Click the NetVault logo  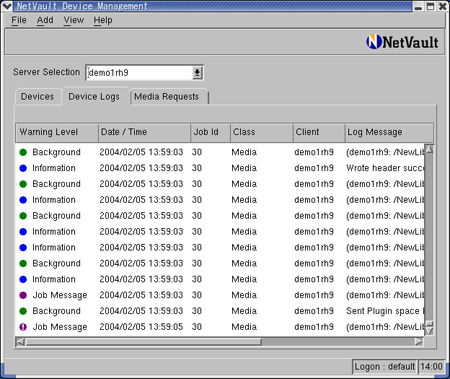click(402, 42)
